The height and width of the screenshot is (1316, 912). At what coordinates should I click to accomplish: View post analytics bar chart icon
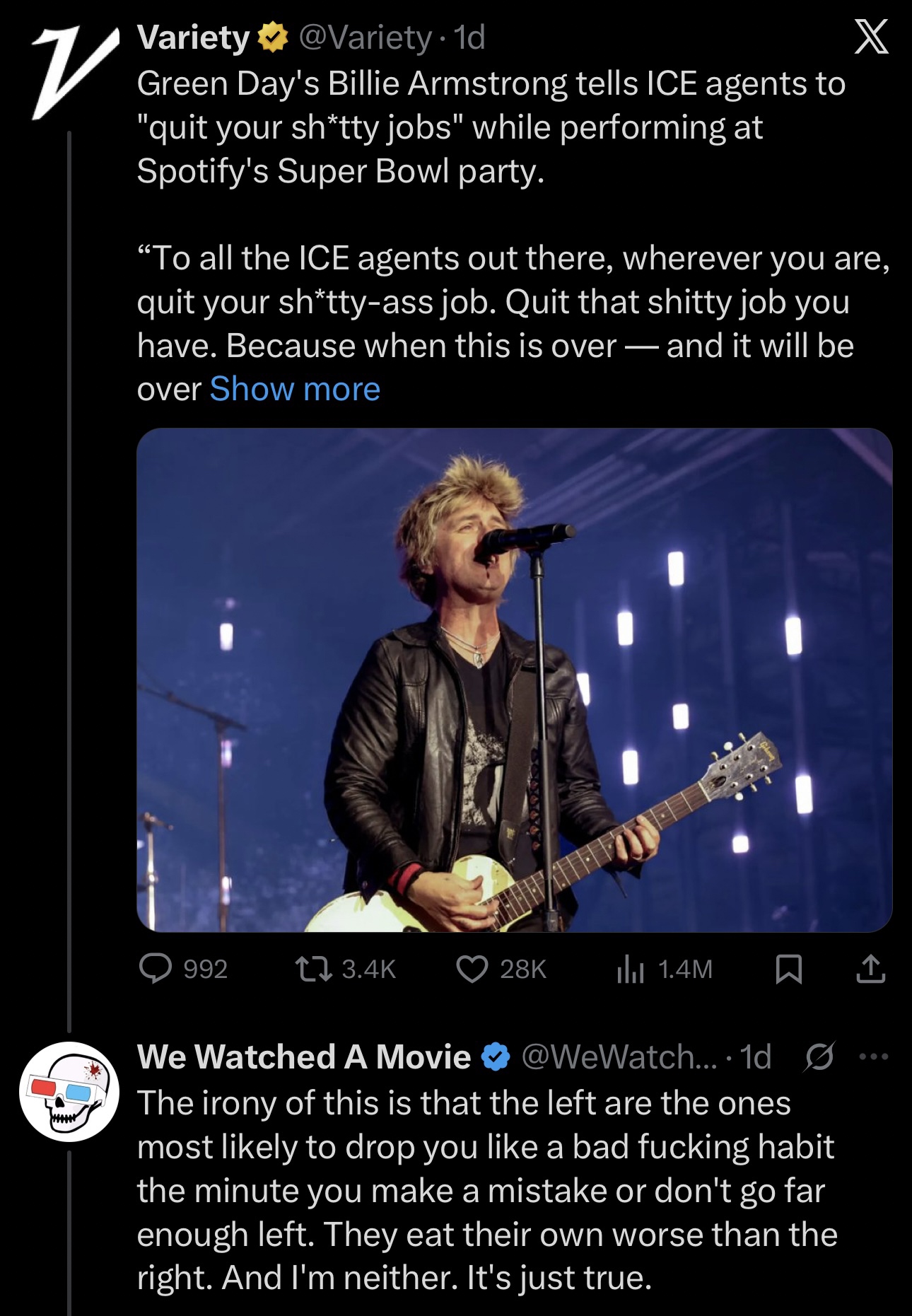(x=630, y=969)
